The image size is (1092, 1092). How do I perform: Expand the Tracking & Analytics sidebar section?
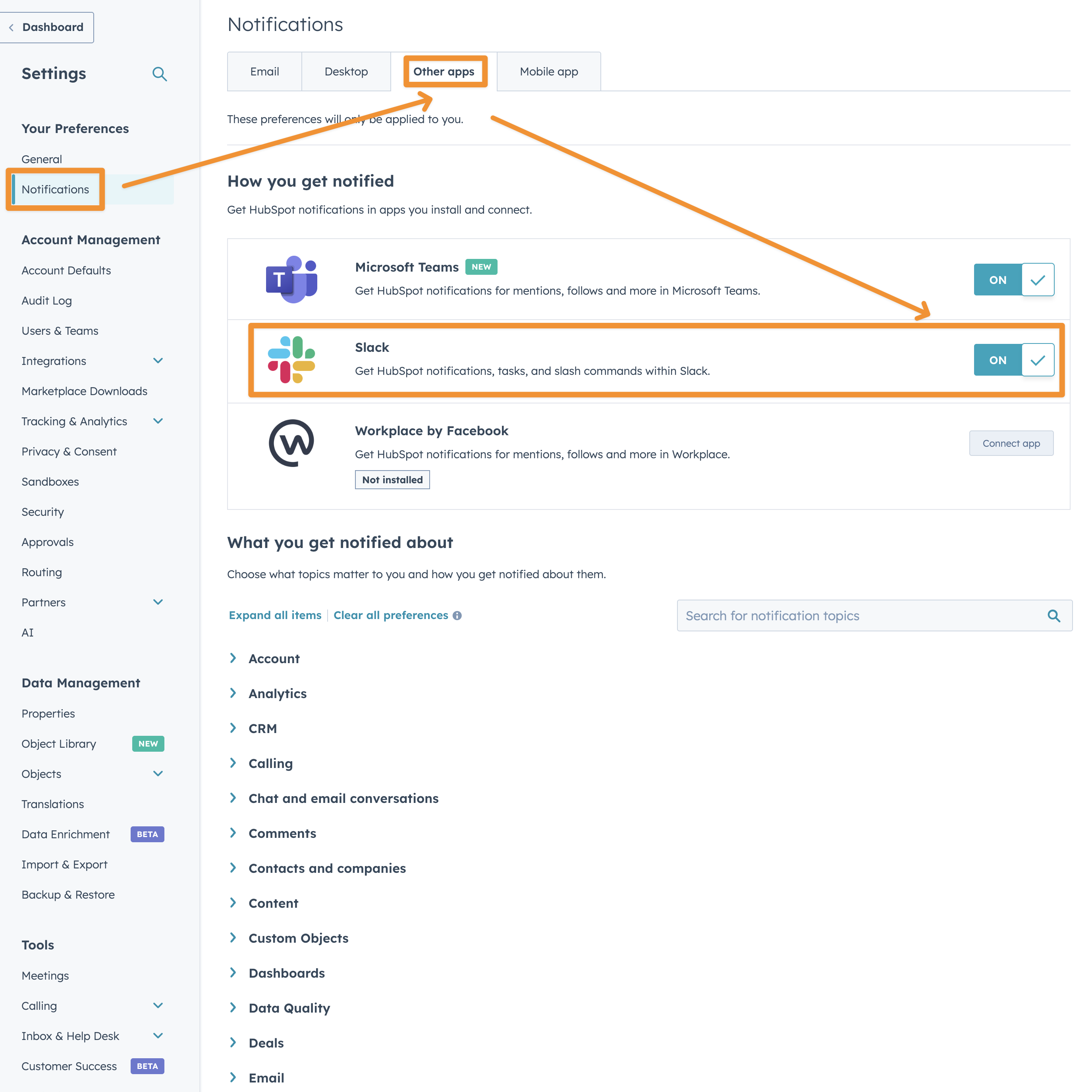point(158,421)
